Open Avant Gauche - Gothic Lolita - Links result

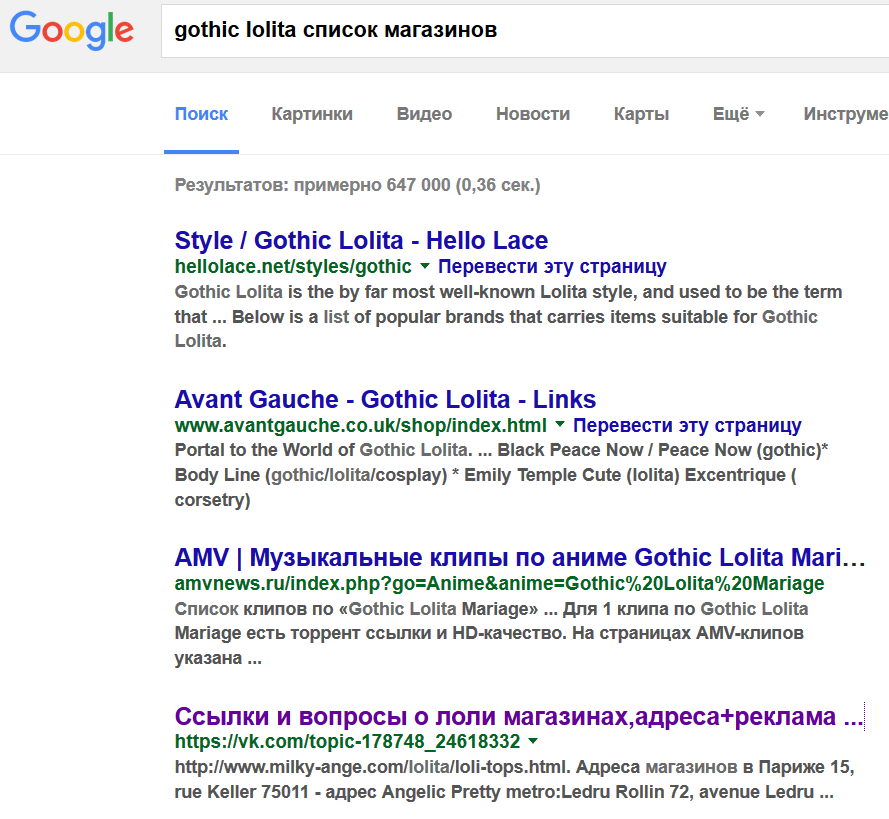tap(385, 399)
